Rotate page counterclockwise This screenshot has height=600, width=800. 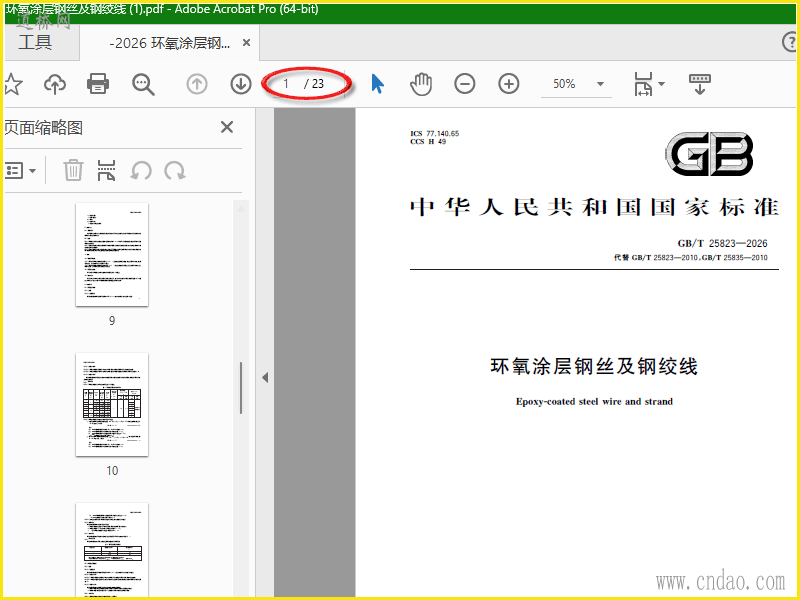click(x=141, y=170)
